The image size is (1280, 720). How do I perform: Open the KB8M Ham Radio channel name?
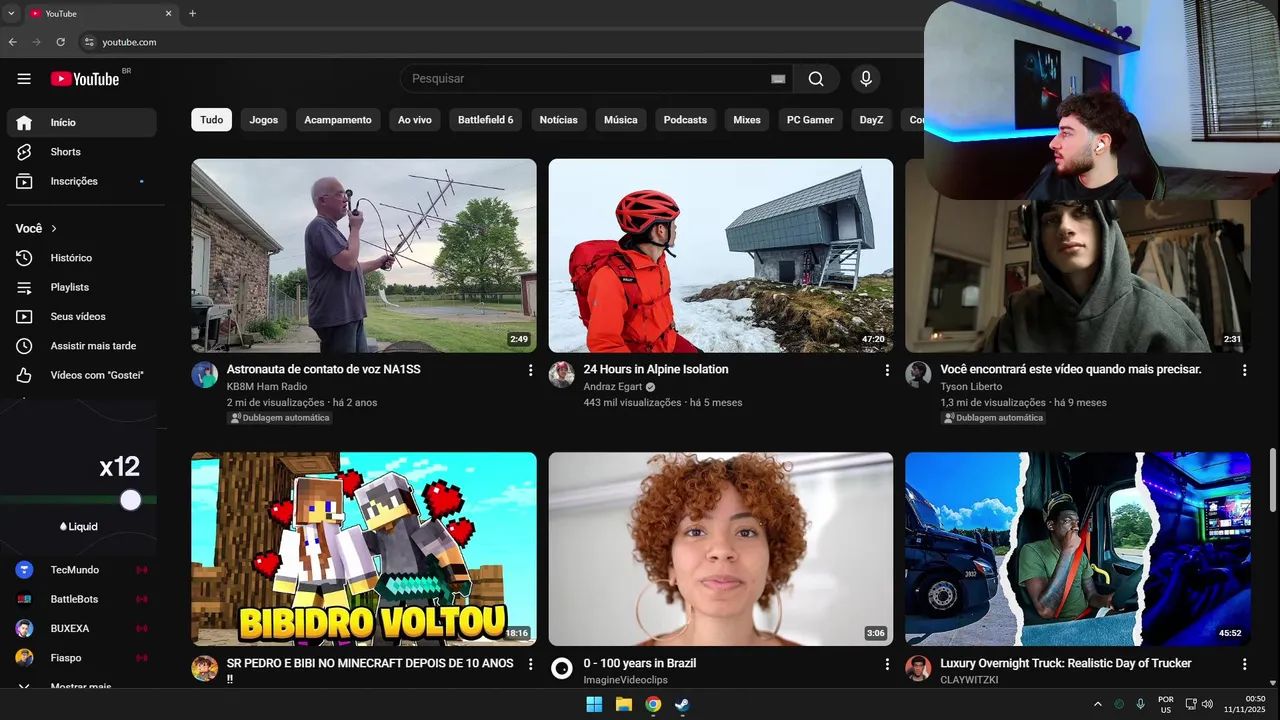(x=267, y=386)
